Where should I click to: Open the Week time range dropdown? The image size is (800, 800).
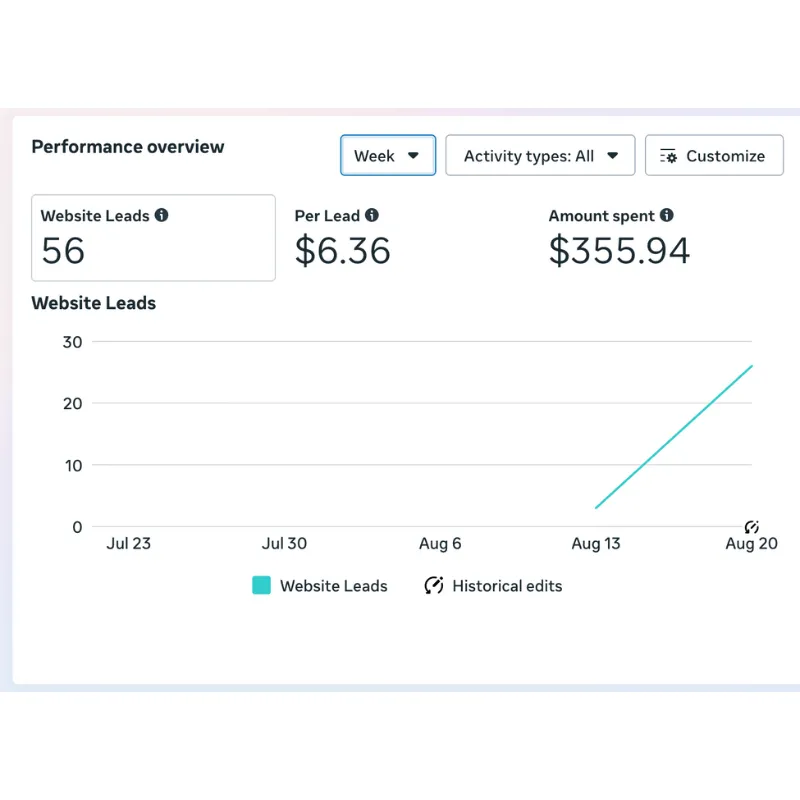tap(388, 156)
